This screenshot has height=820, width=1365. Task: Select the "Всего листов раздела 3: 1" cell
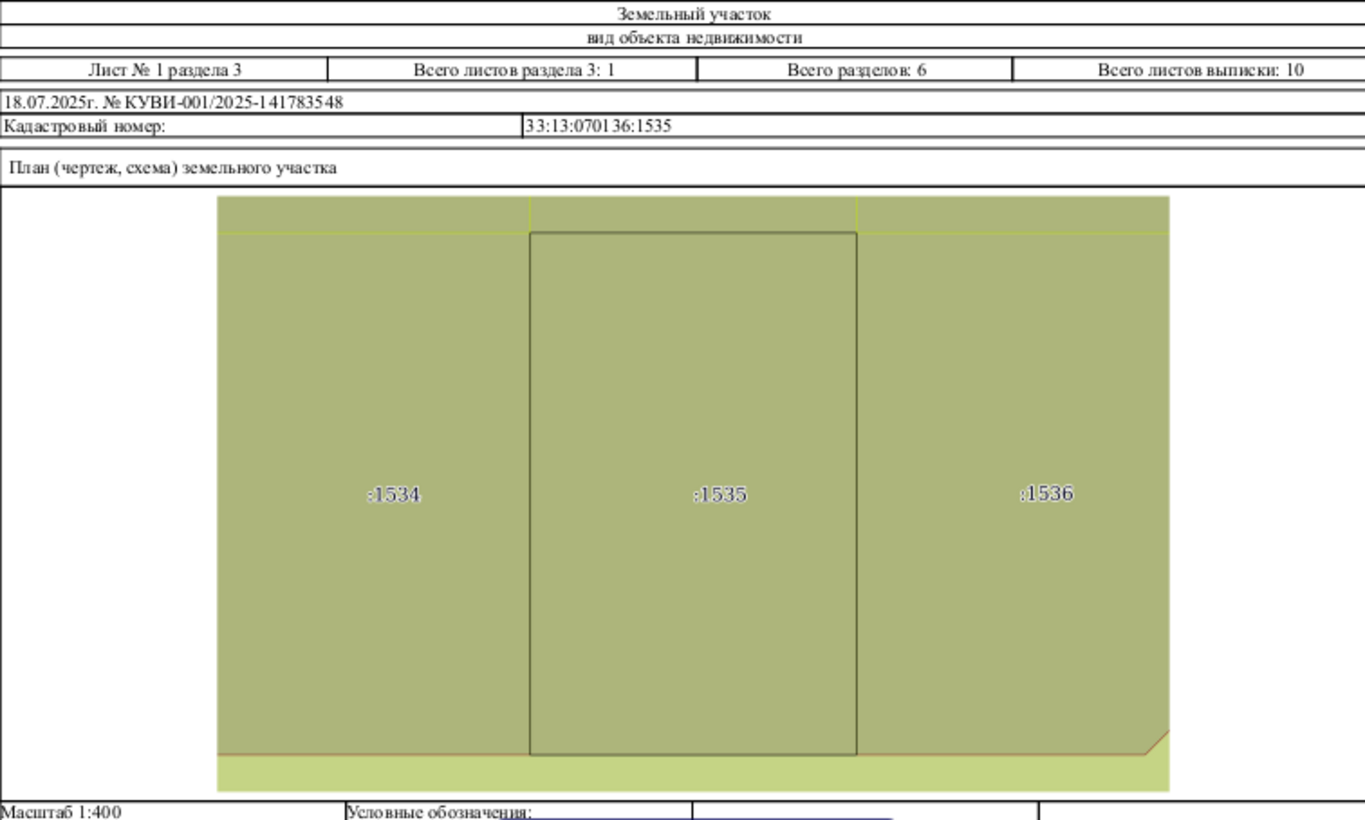513,70
